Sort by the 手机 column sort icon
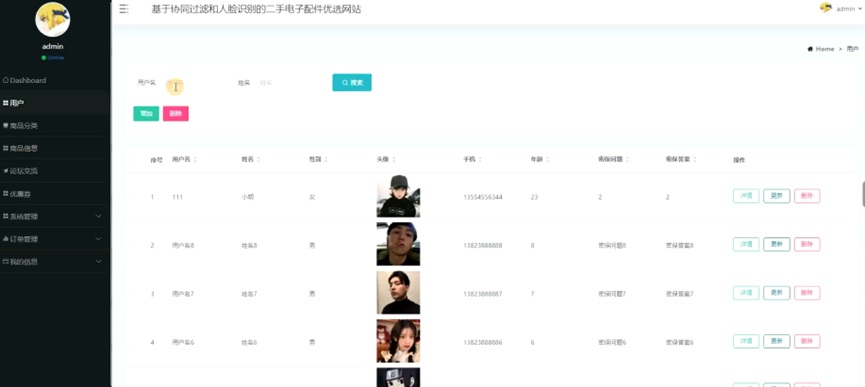Image resolution: width=865 pixels, height=387 pixels. click(480, 160)
